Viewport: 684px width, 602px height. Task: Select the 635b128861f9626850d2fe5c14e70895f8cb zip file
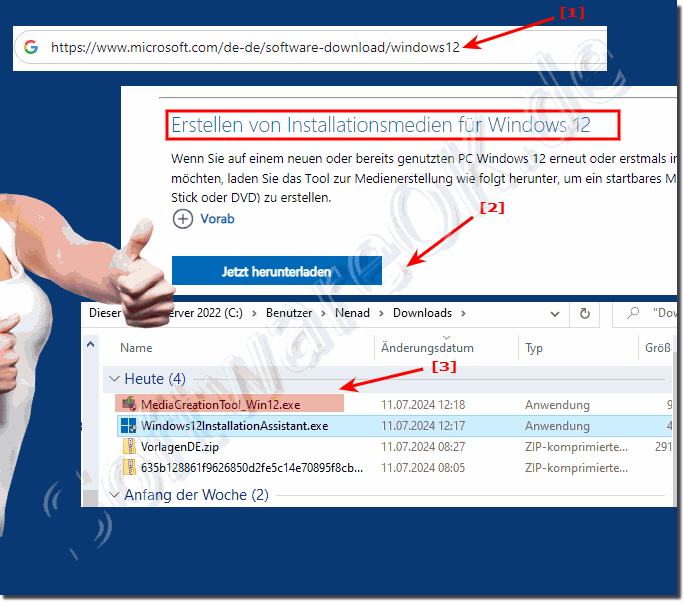pos(252,468)
